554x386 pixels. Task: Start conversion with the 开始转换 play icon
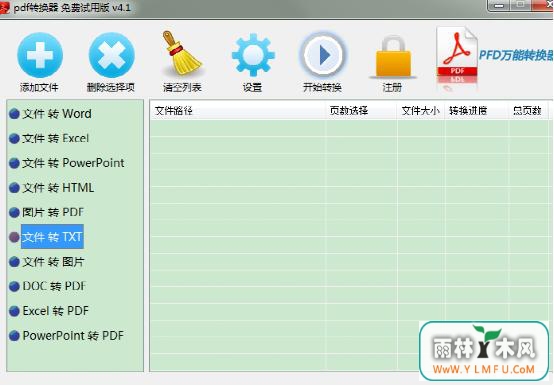point(322,55)
